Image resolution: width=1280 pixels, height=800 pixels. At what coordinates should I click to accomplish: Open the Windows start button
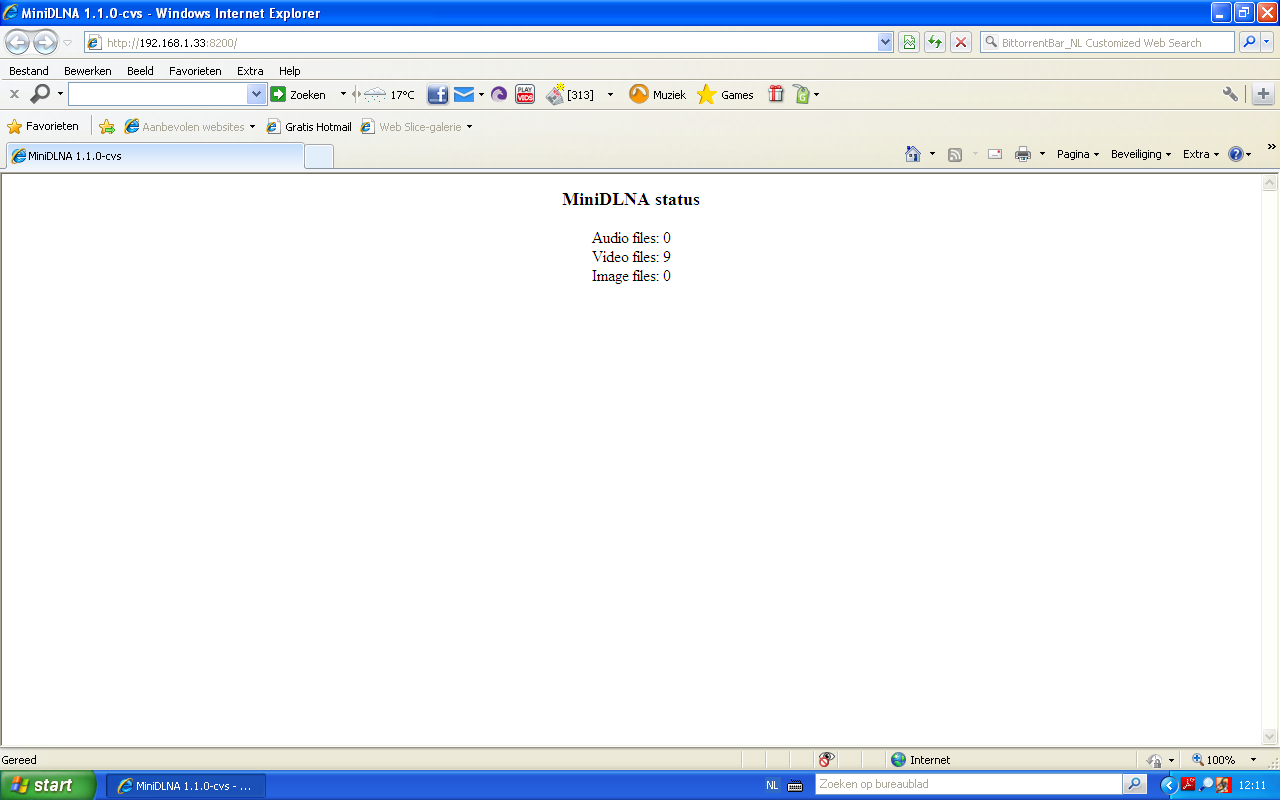coord(49,785)
